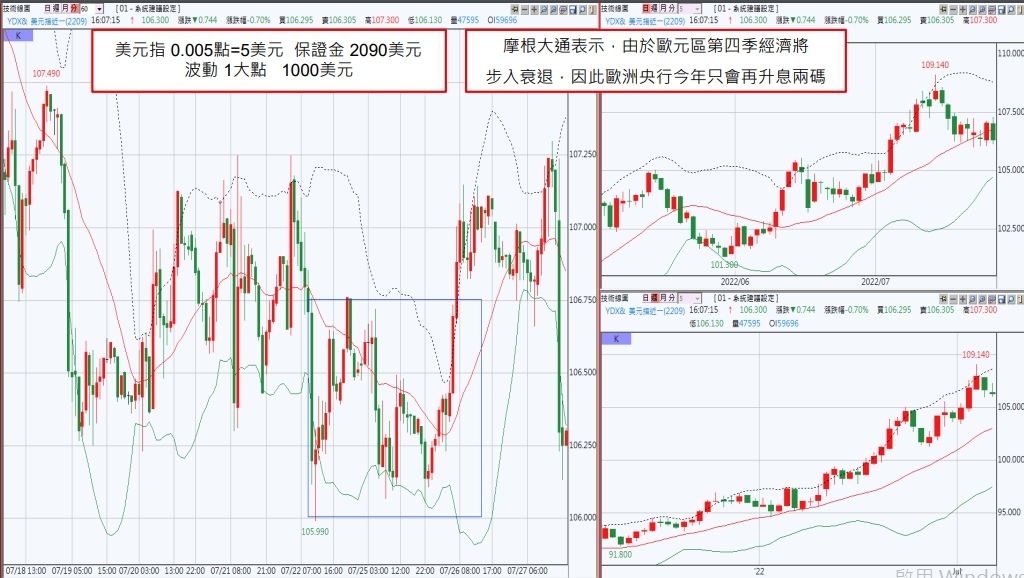The image size is (1024, 578).
Task: Click second magnifier icon in top-right chart toolbar
Action: click(982, 9)
